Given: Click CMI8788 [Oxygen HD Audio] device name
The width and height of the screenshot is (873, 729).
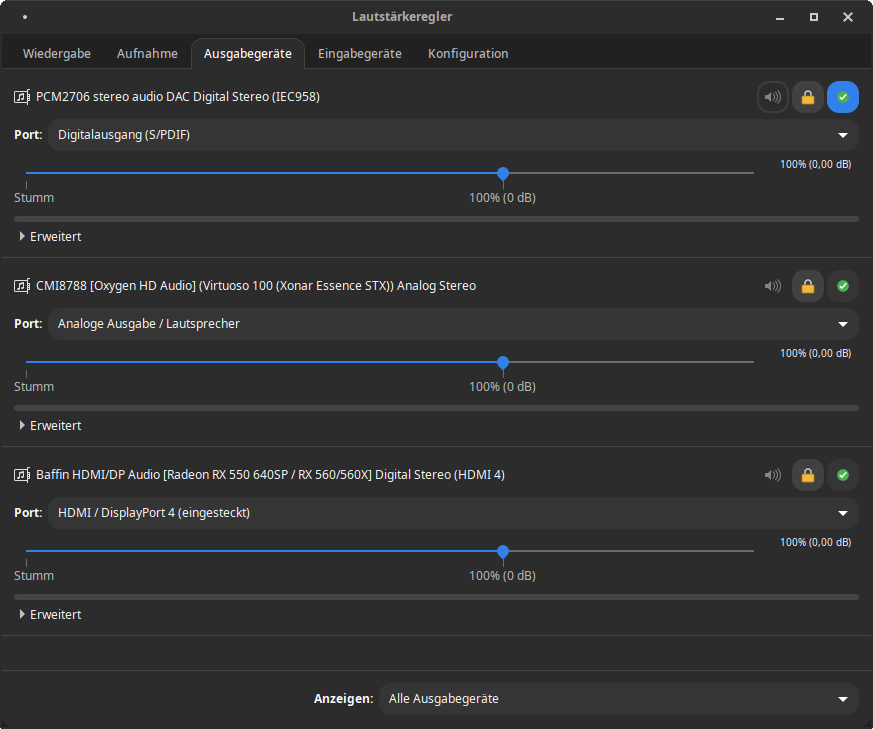Looking at the screenshot, I should tap(256, 286).
